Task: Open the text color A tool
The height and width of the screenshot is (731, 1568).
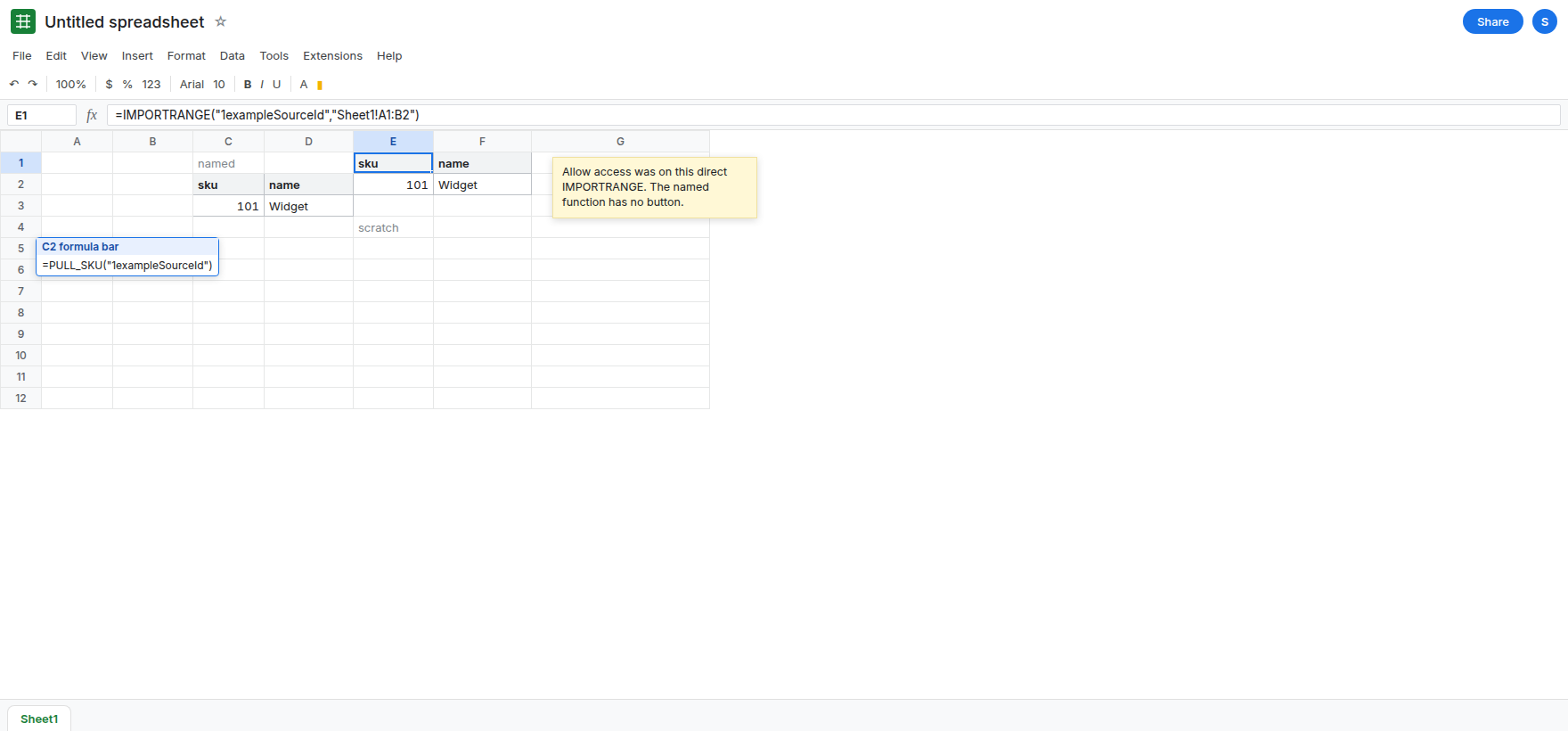Action: (304, 84)
